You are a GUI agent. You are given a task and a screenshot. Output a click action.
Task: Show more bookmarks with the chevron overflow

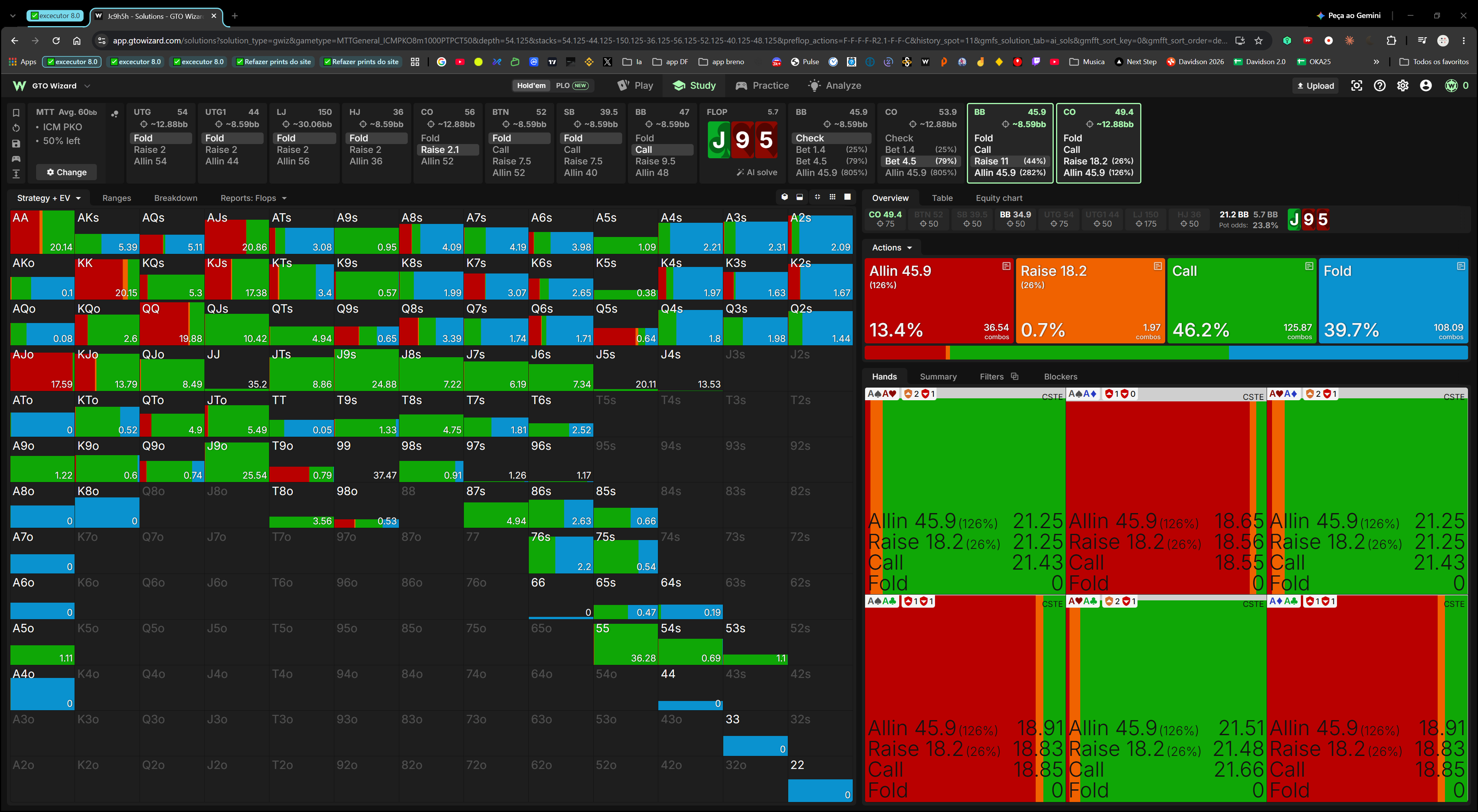click(1377, 61)
